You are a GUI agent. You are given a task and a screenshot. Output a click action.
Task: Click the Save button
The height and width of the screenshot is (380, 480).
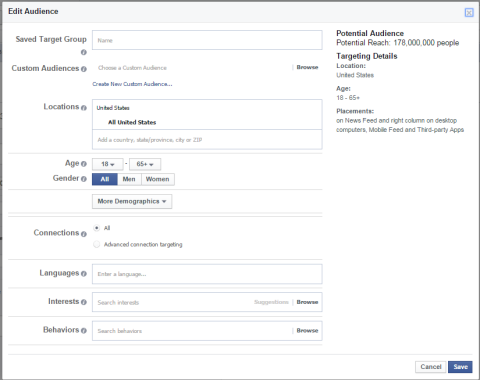460,367
